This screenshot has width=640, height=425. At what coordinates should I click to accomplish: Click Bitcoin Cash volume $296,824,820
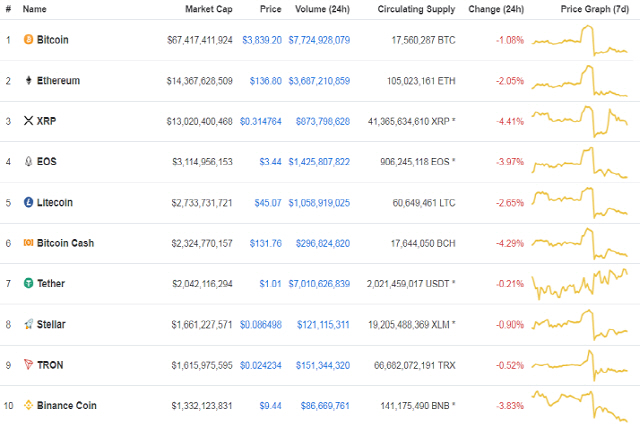(x=323, y=243)
